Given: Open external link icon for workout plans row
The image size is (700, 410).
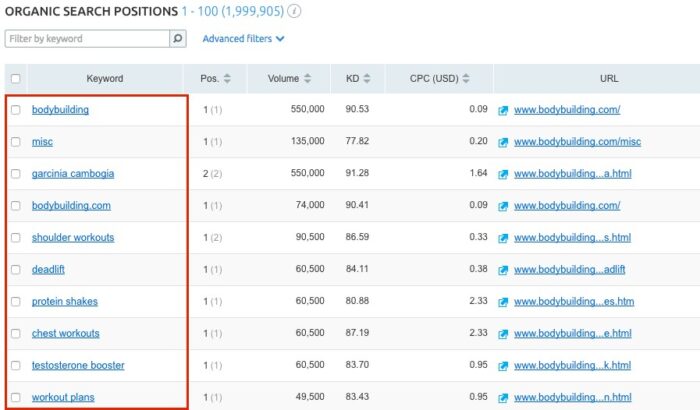Looking at the screenshot, I should point(503,398).
